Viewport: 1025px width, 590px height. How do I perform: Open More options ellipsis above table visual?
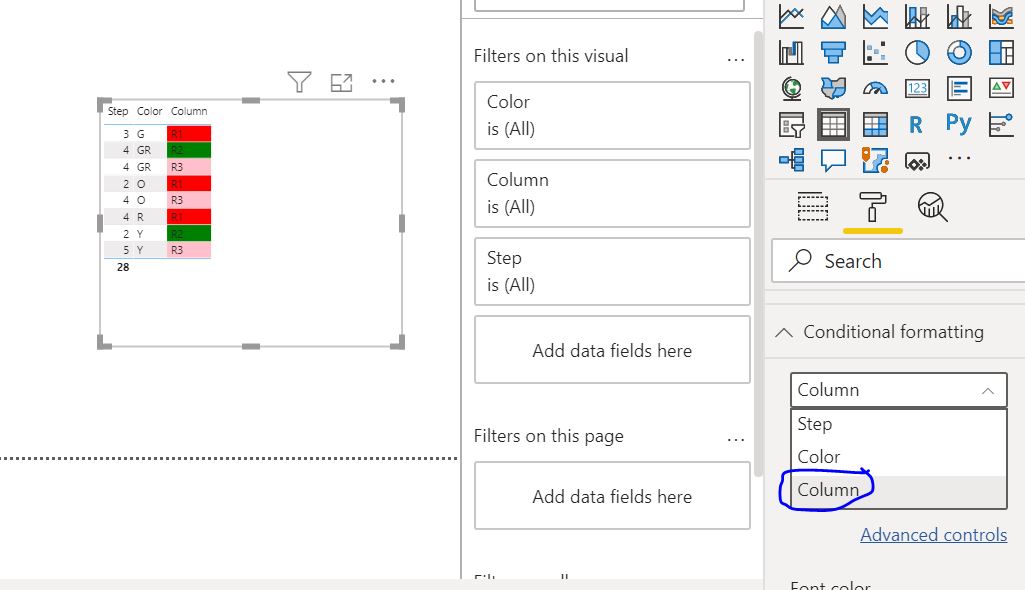383,81
